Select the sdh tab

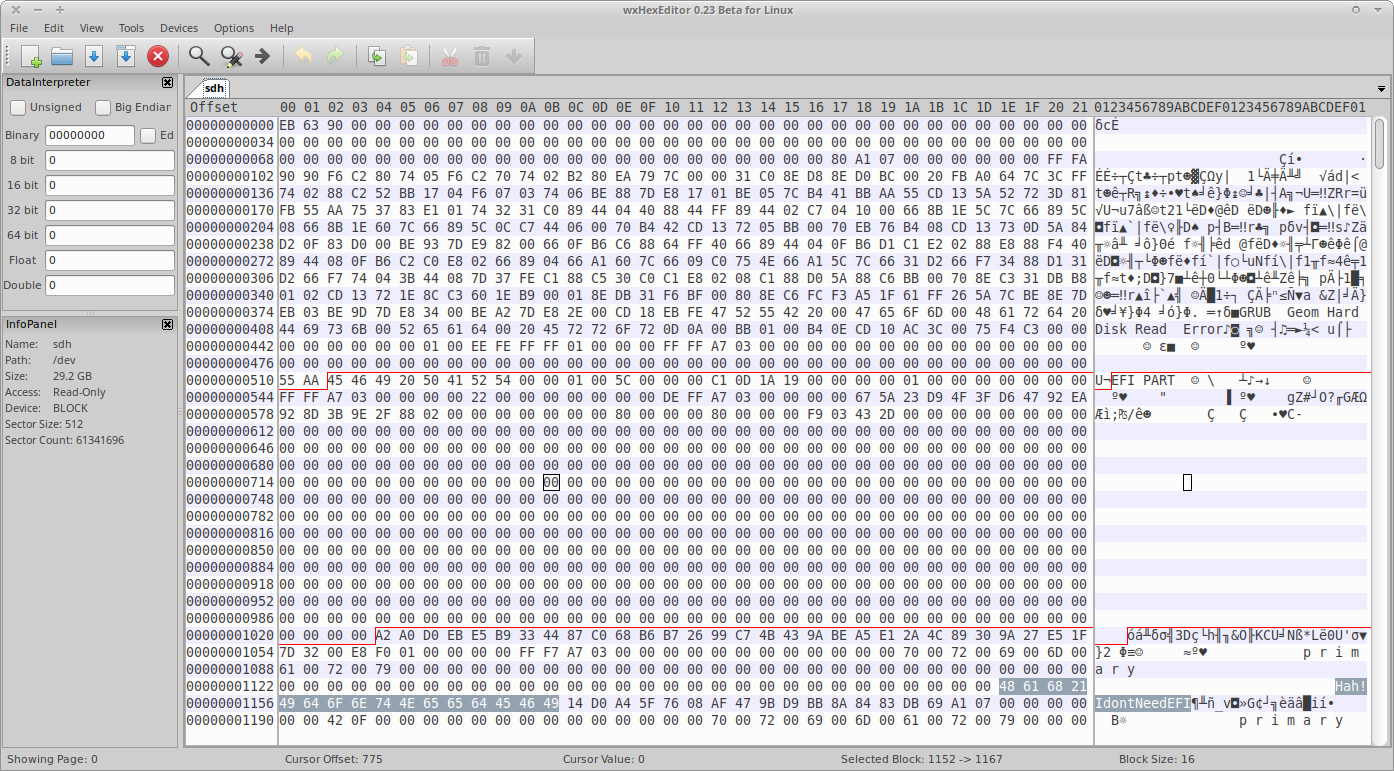coord(214,88)
